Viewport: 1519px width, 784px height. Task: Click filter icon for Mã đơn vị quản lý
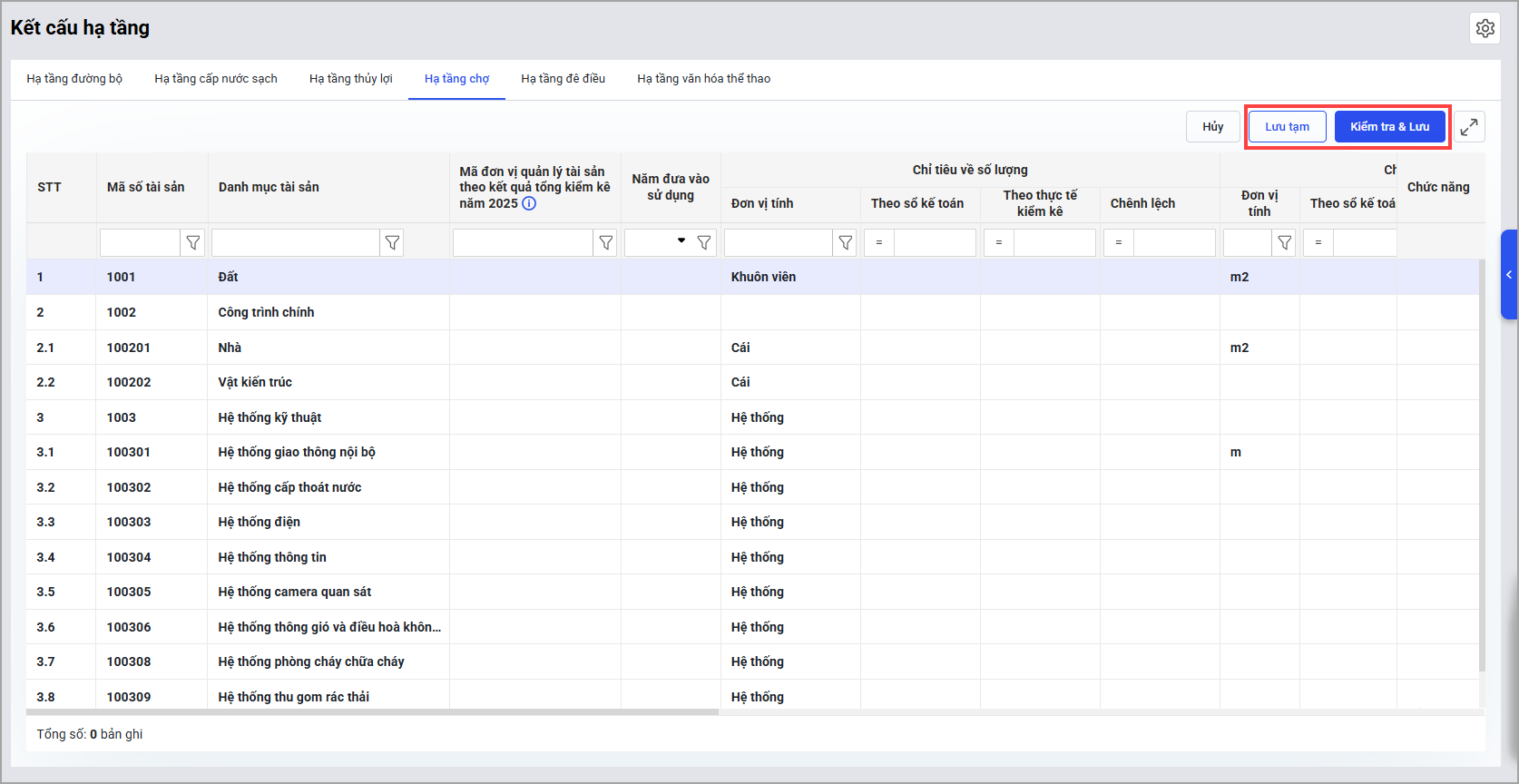[605, 243]
